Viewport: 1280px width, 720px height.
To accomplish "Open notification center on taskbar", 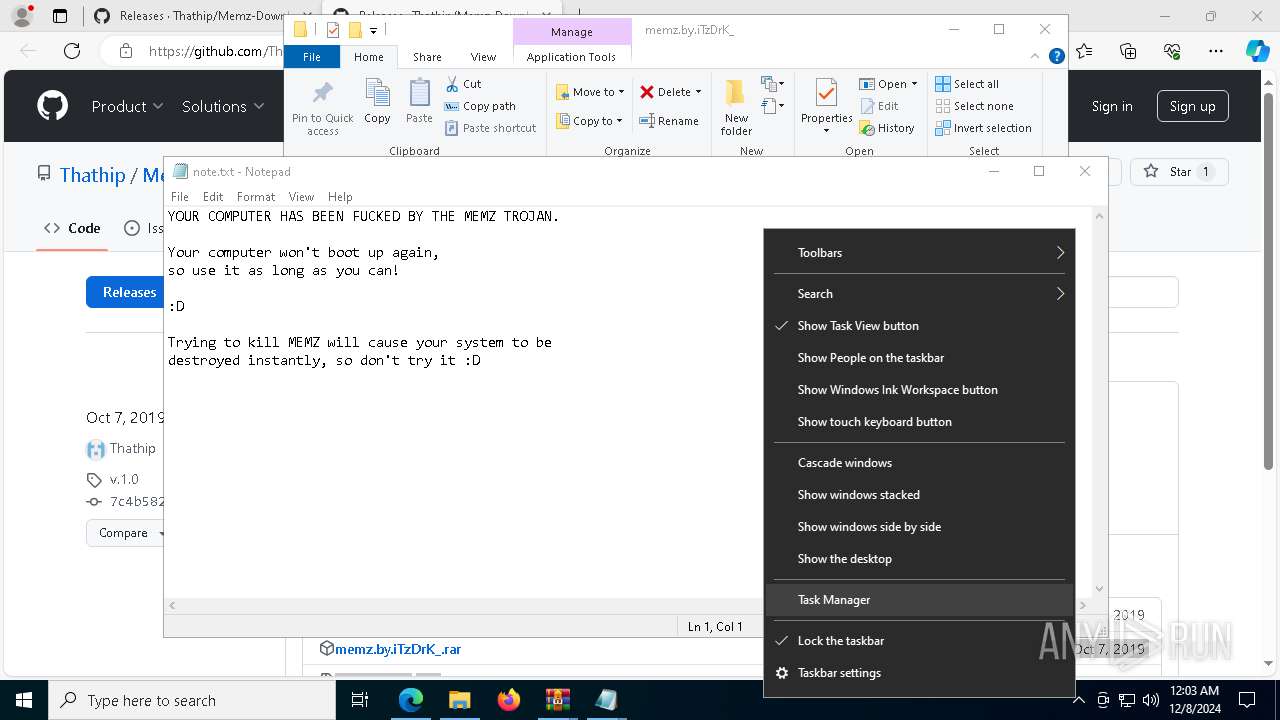I will pyautogui.click(x=1247, y=700).
